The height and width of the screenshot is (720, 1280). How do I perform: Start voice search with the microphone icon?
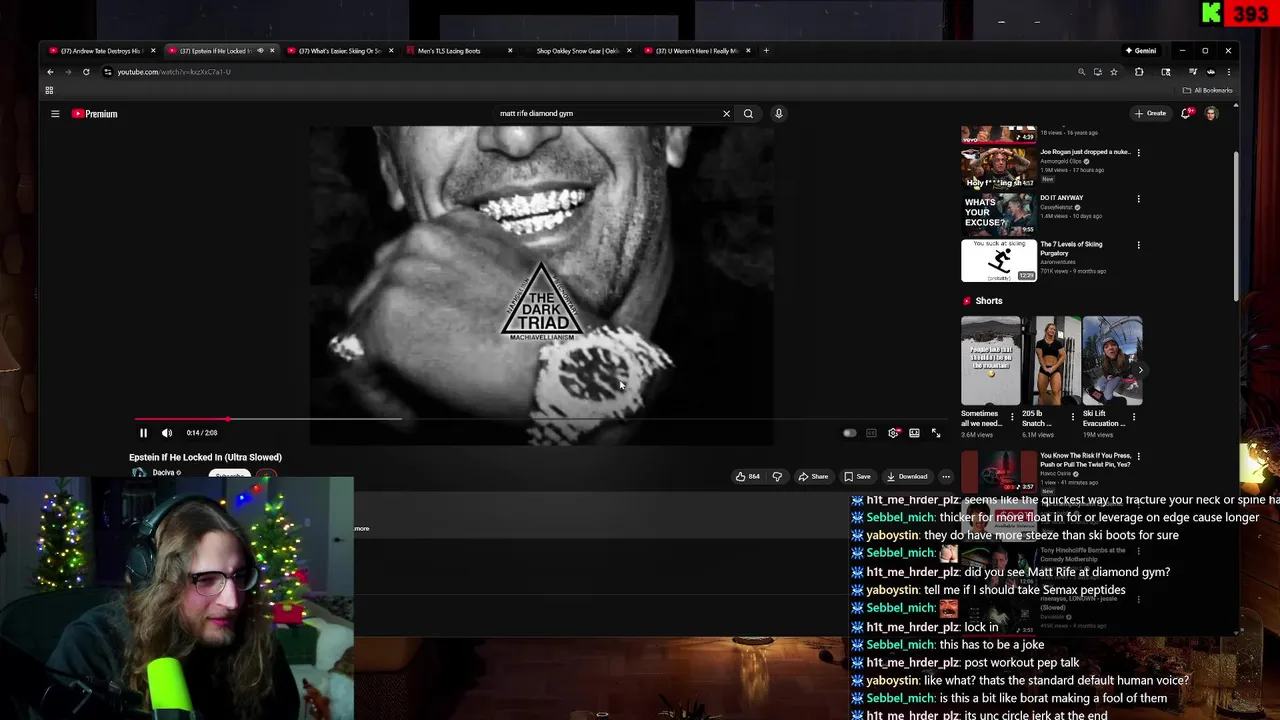pos(778,114)
